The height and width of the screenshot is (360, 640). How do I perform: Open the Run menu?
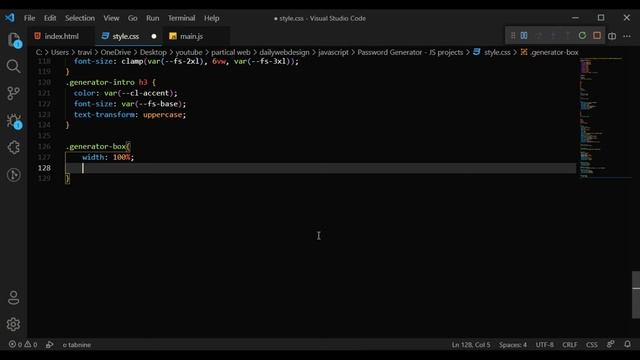[x=153, y=18]
